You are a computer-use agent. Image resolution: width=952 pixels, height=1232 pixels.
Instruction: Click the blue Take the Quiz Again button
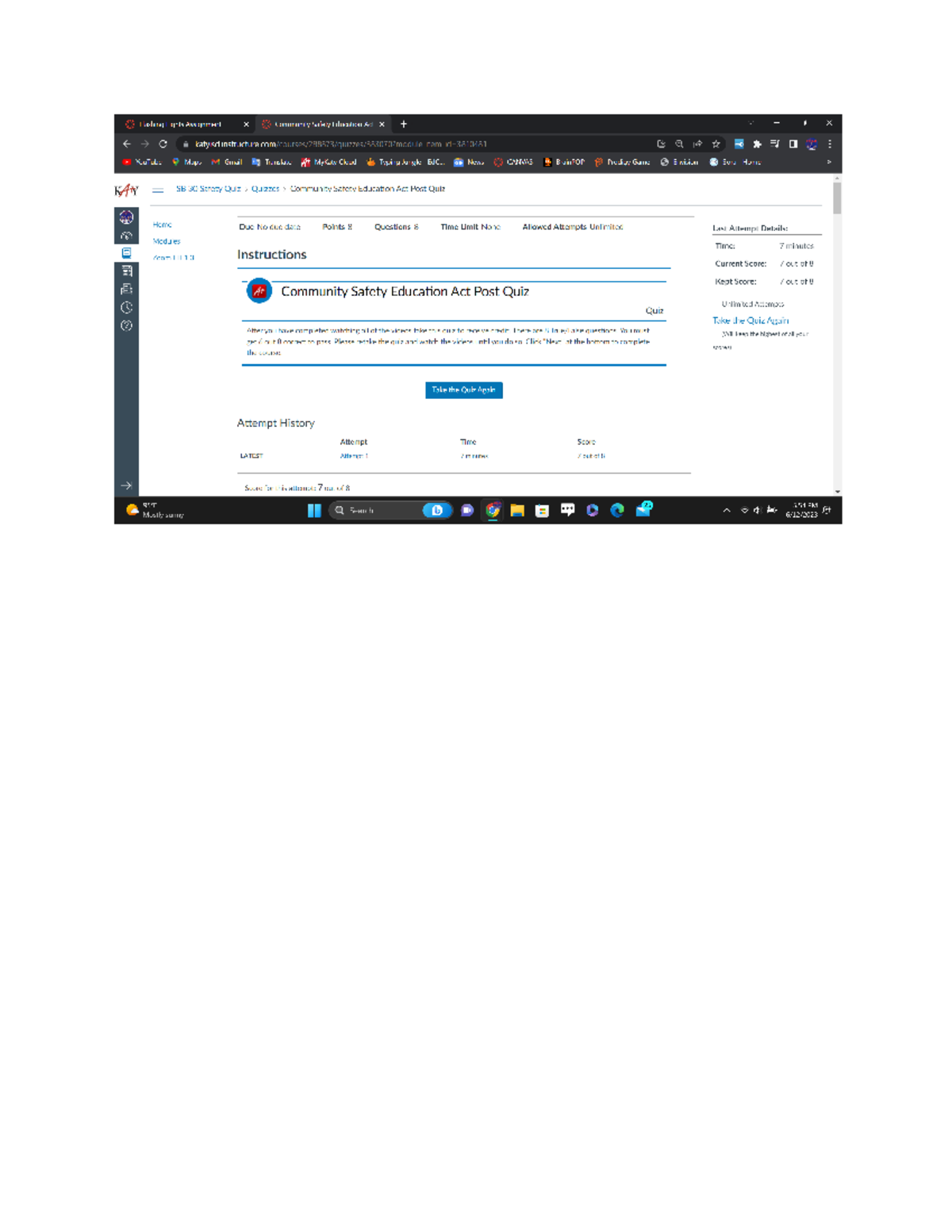click(x=464, y=390)
